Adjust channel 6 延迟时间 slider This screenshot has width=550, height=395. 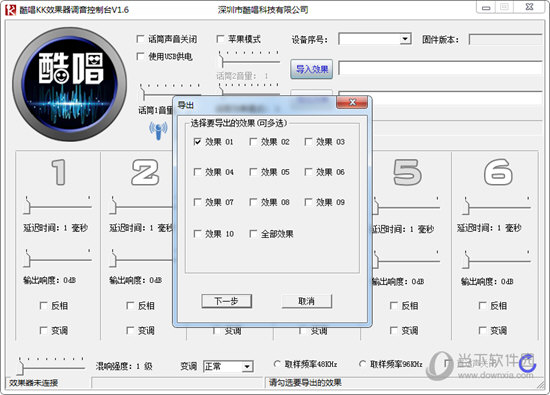(x=497, y=205)
